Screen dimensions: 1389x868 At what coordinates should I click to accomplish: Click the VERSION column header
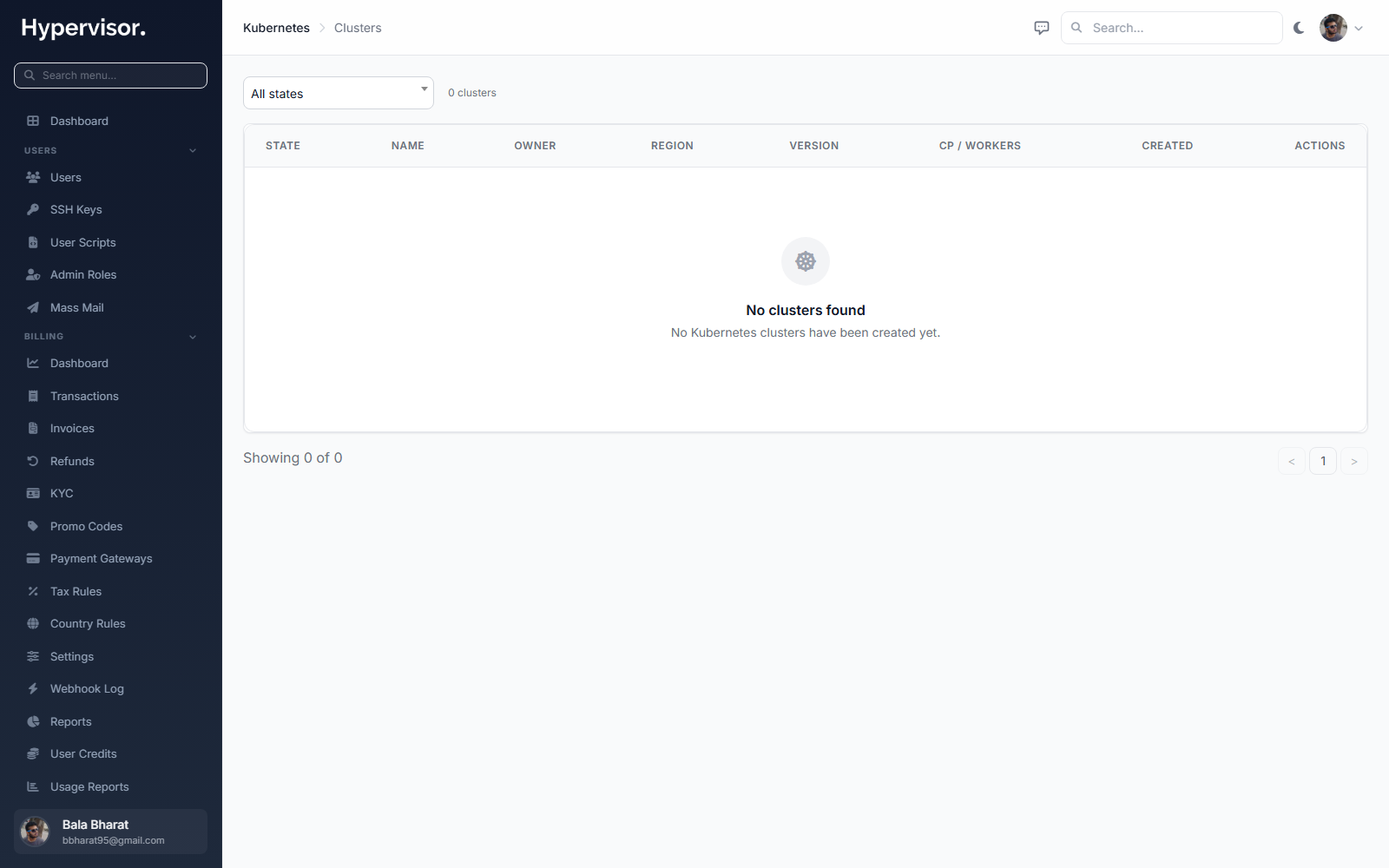click(814, 146)
